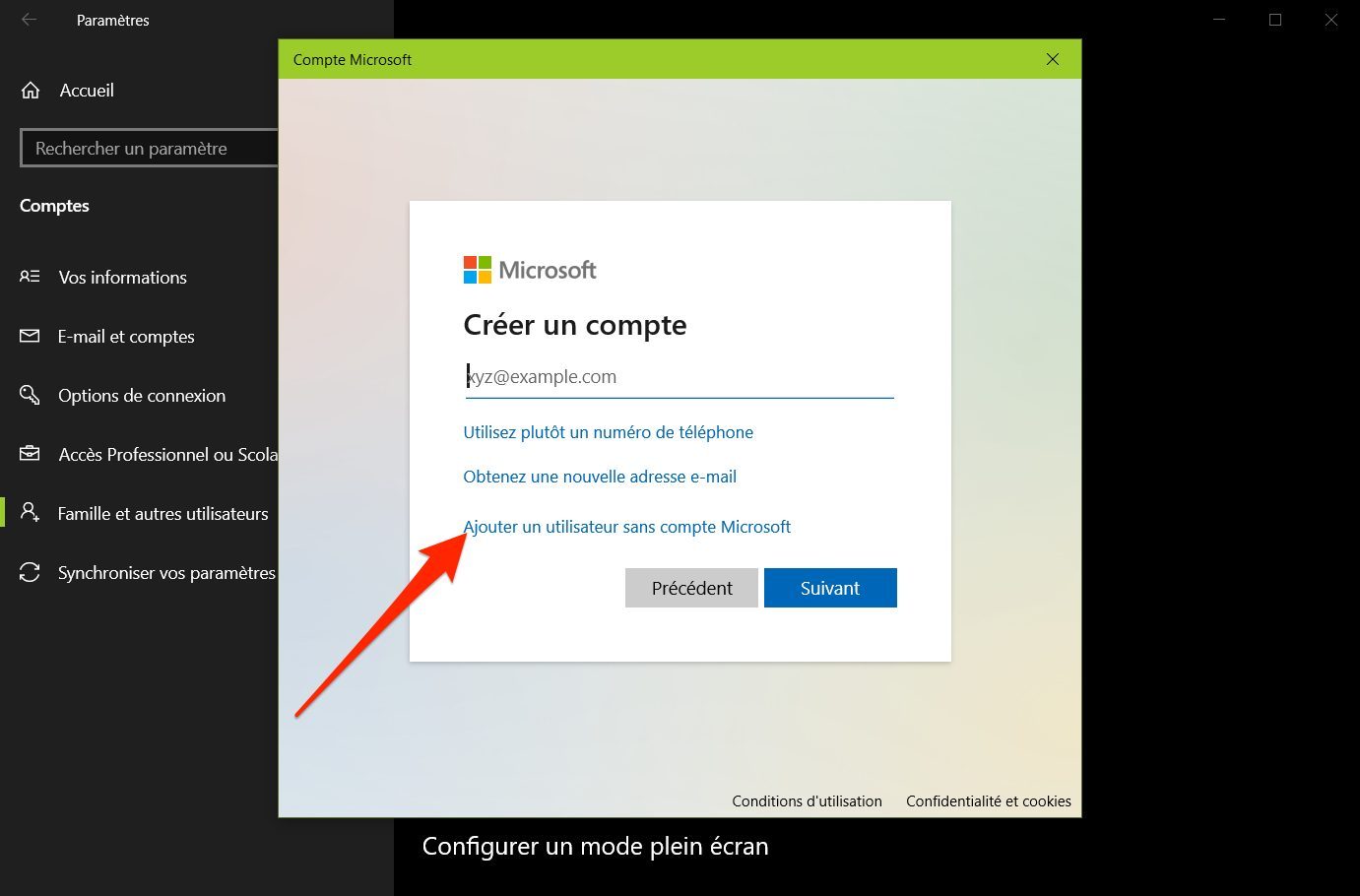
Task: Open the E-mail et comptes envelope icon
Action: (30, 336)
